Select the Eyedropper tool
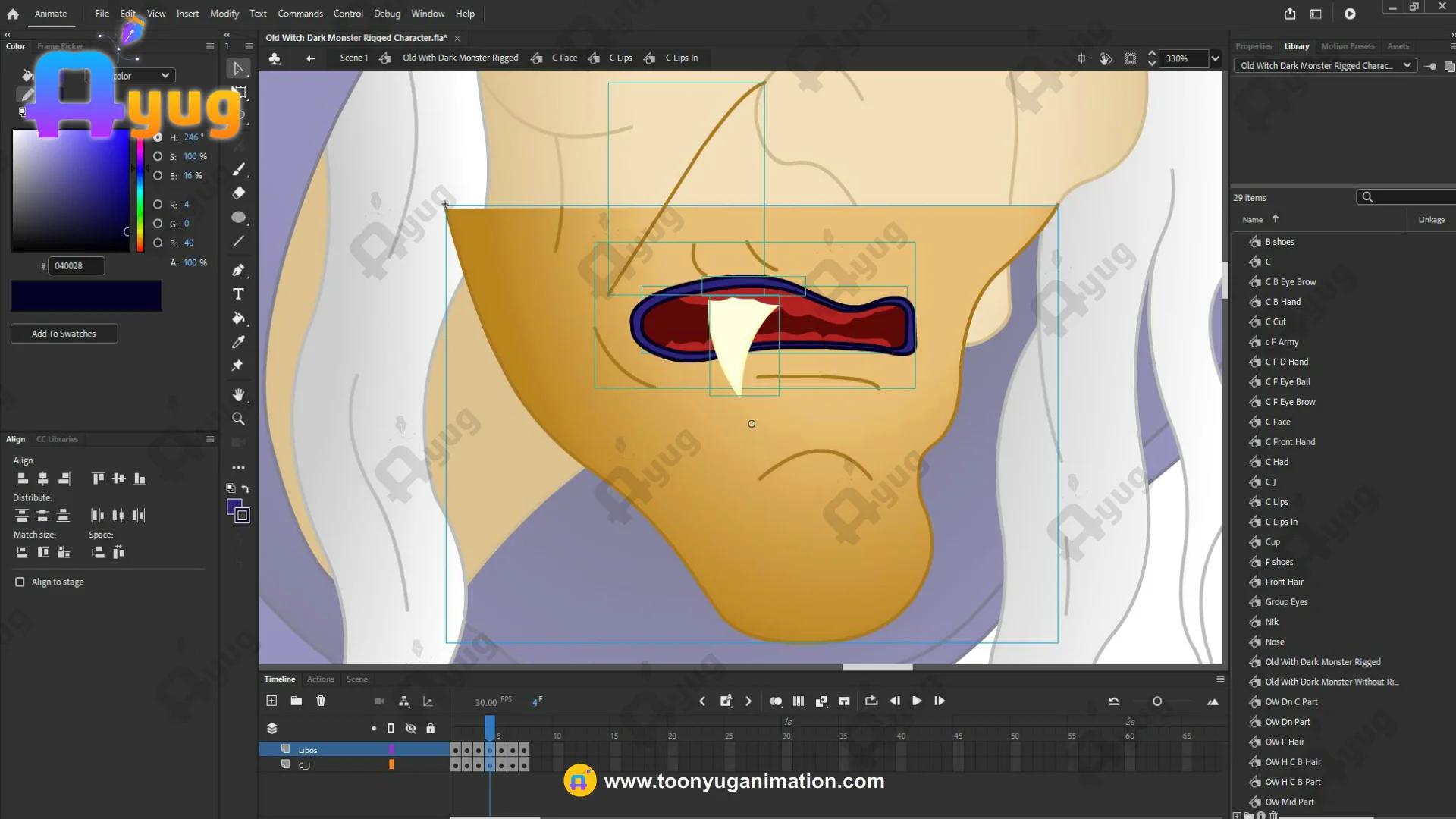This screenshot has height=819, width=1456. [238, 342]
